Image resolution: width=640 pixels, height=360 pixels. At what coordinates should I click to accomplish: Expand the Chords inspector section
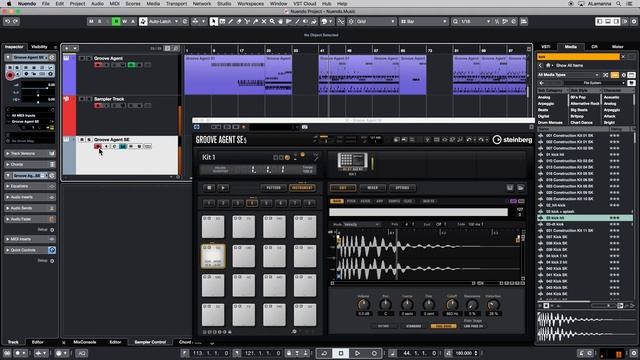coord(29,164)
